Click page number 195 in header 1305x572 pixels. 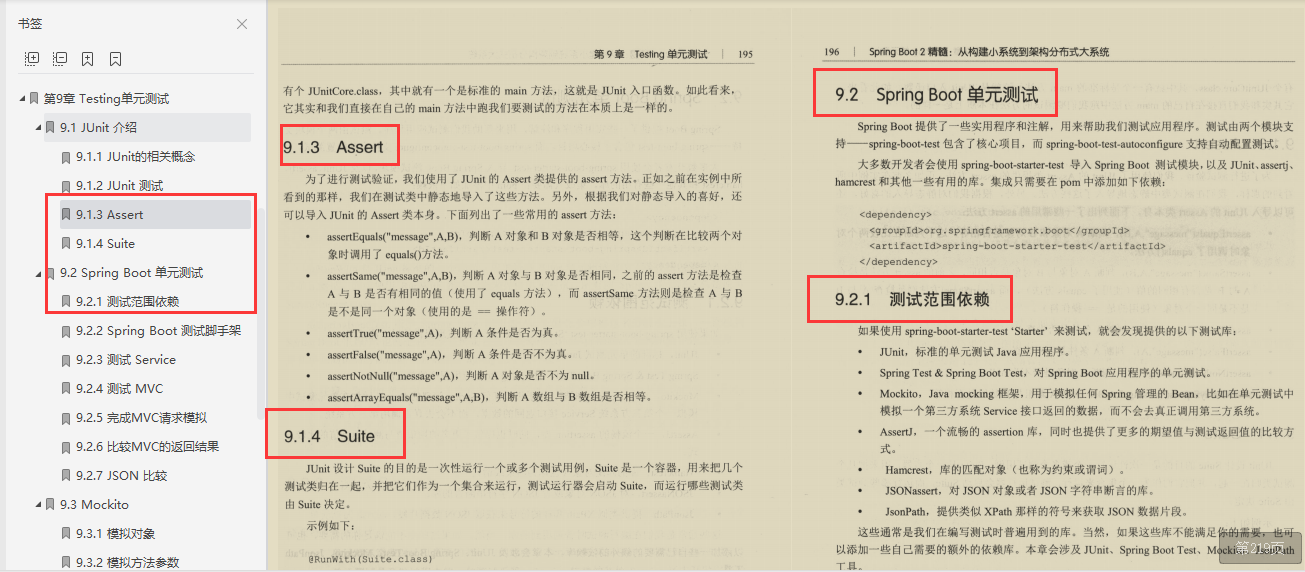pos(745,54)
